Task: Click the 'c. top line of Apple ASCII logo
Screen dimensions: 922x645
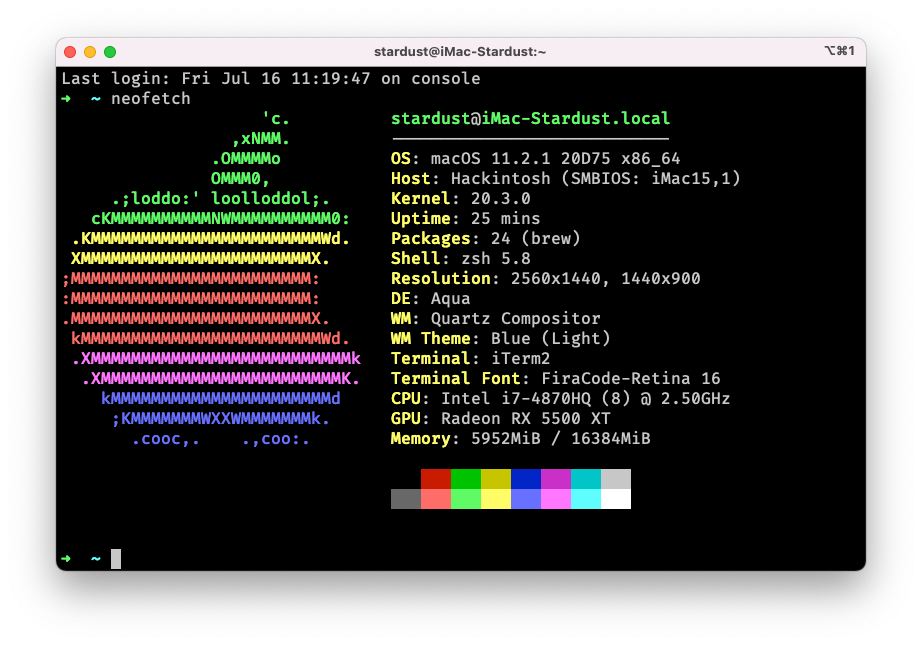Action: (x=276, y=119)
